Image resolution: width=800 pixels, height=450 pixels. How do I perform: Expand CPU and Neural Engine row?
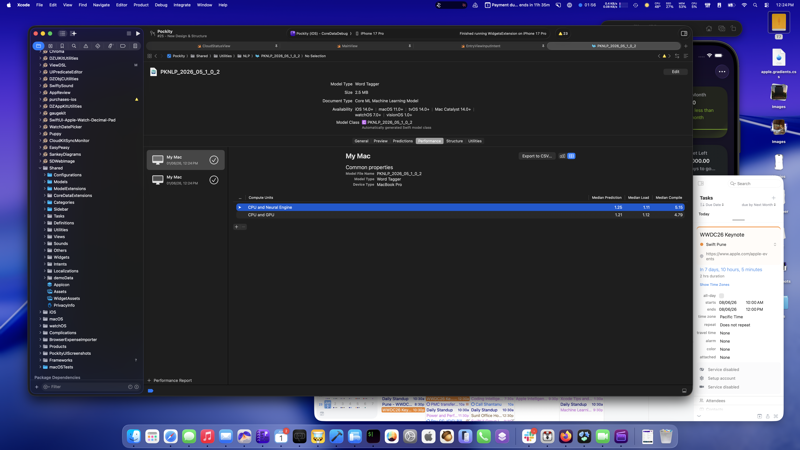240,208
